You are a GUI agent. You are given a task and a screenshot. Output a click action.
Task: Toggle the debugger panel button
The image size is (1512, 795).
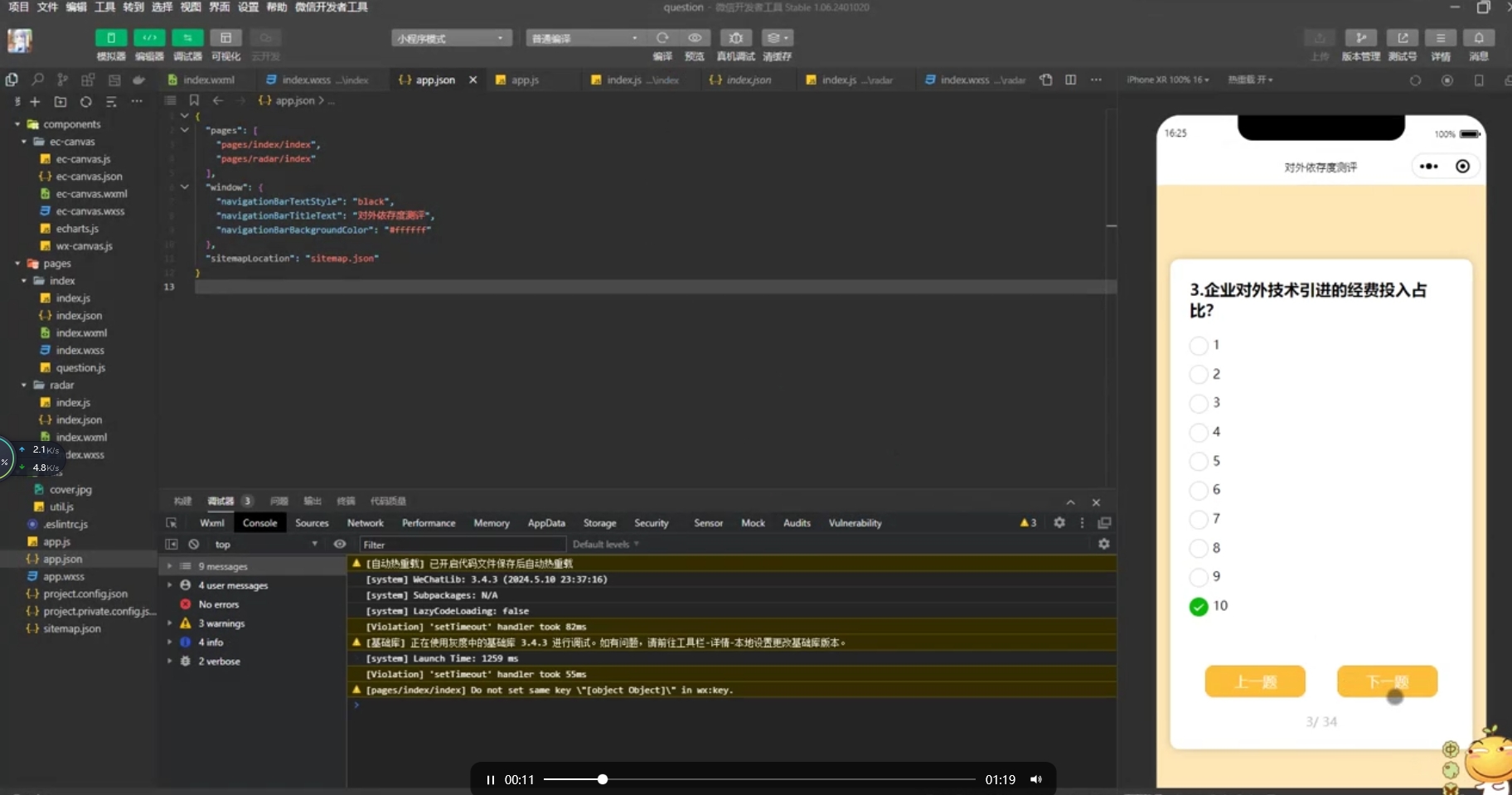[187, 38]
